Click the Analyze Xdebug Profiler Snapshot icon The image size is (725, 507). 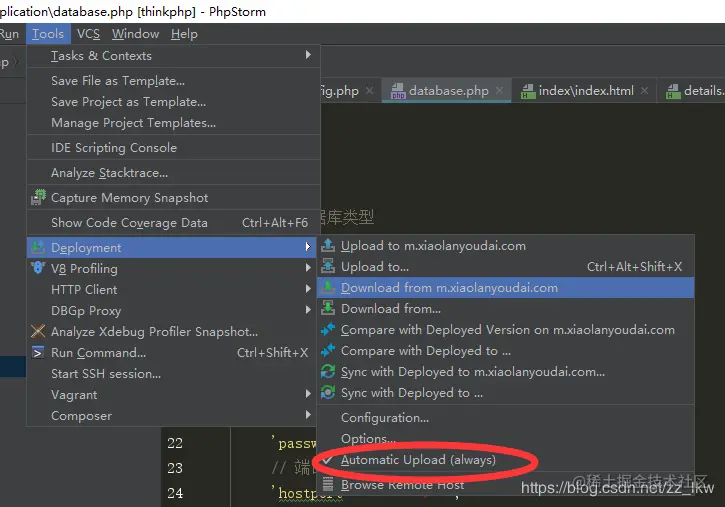38,331
